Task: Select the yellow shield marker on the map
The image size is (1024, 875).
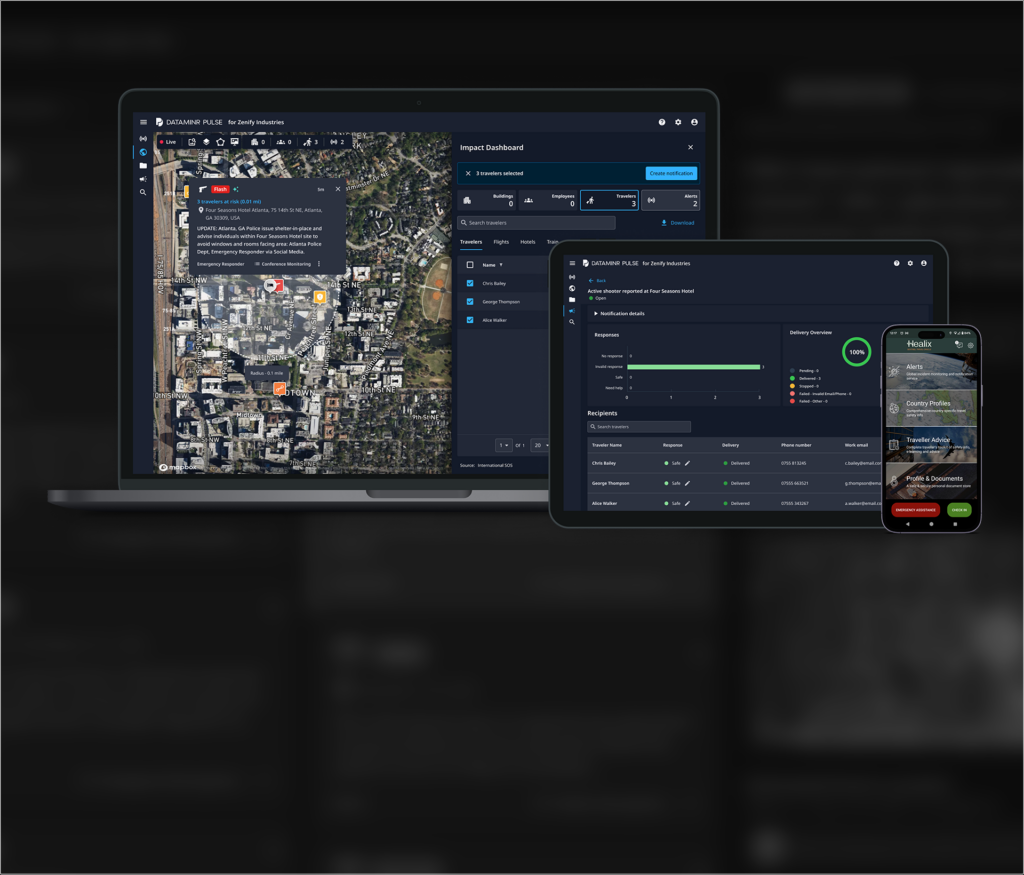Action: (x=319, y=297)
